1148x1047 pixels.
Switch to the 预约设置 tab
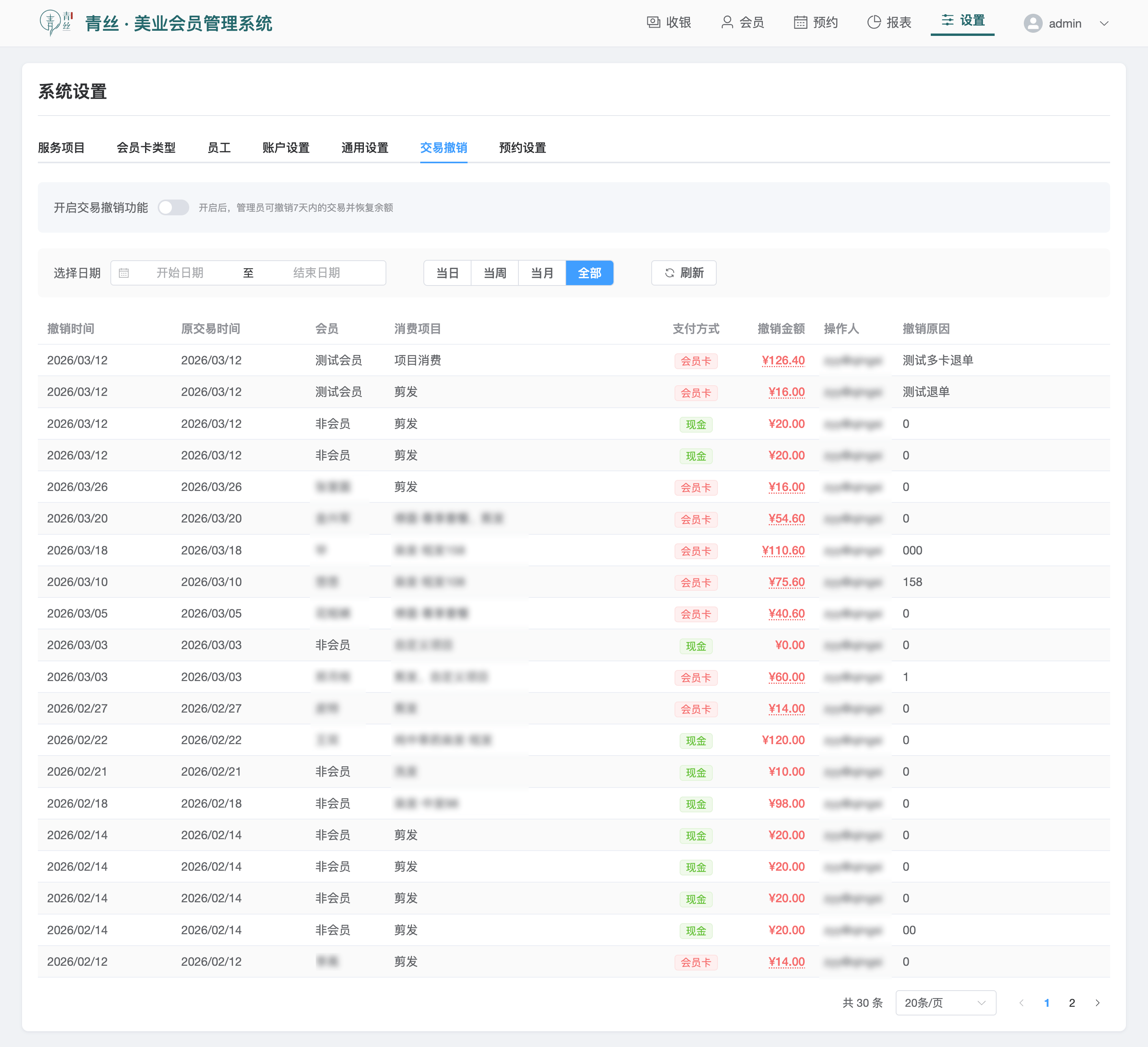pos(522,147)
